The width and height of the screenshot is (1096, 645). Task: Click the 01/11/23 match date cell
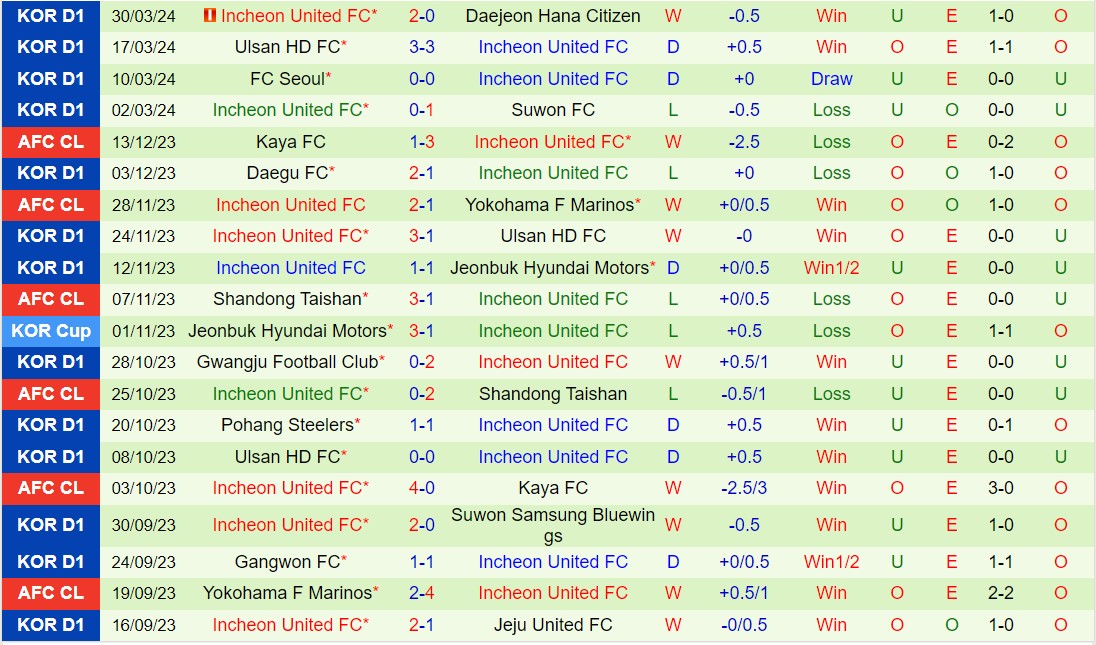pos(143,331)
